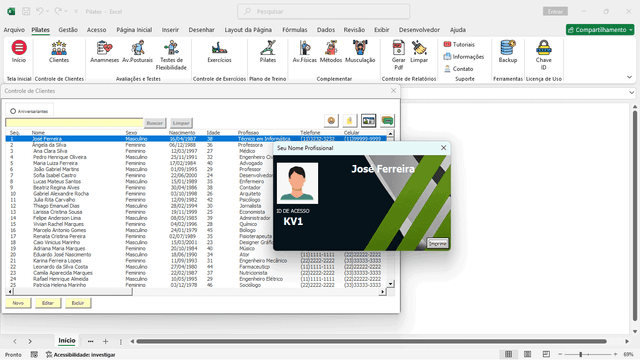Image resolution: width=640 pixels, height=360 pixels.
Task: Open the undo history dropdown arrow
Action: [48, 11]
